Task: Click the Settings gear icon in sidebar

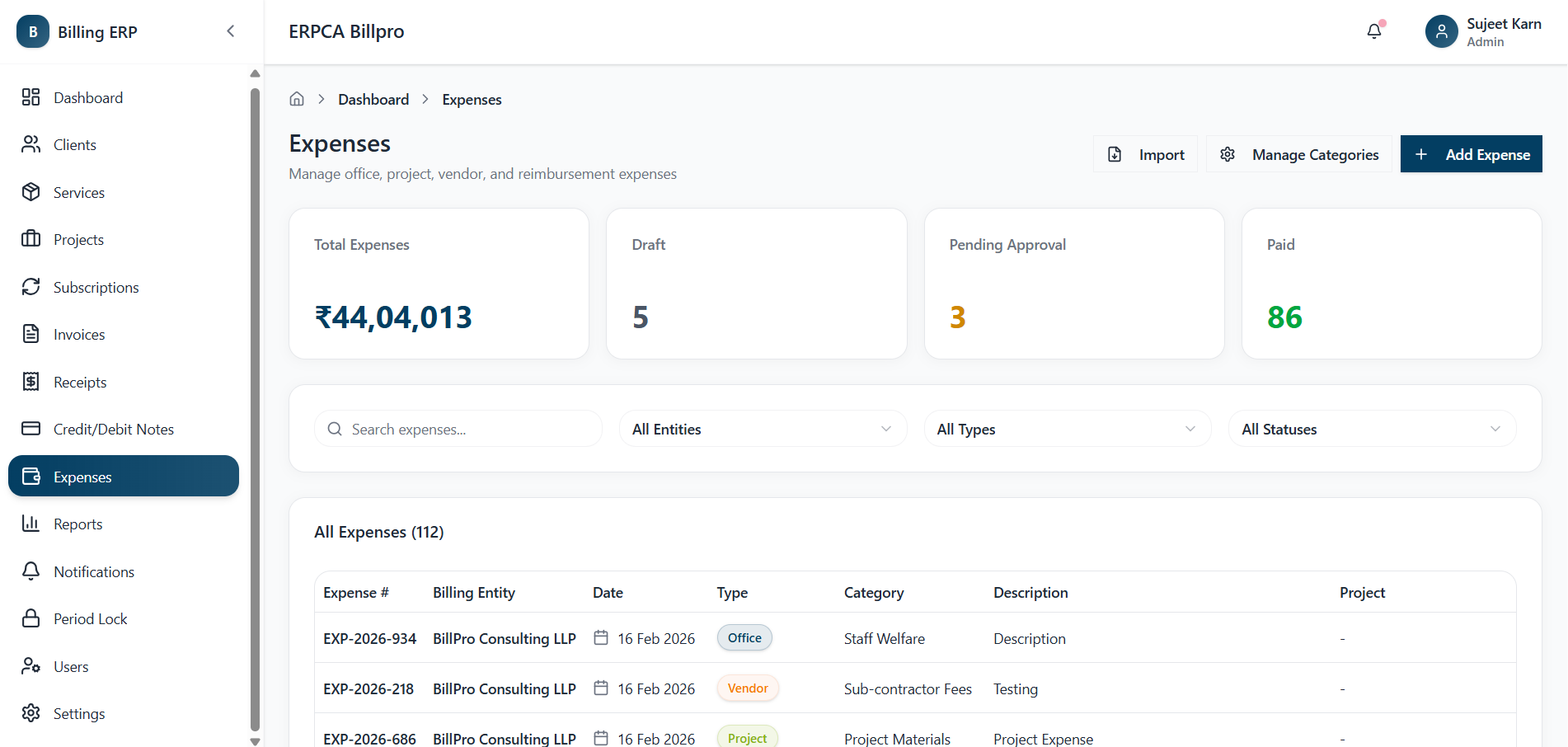Action: (x=31, y=713)
